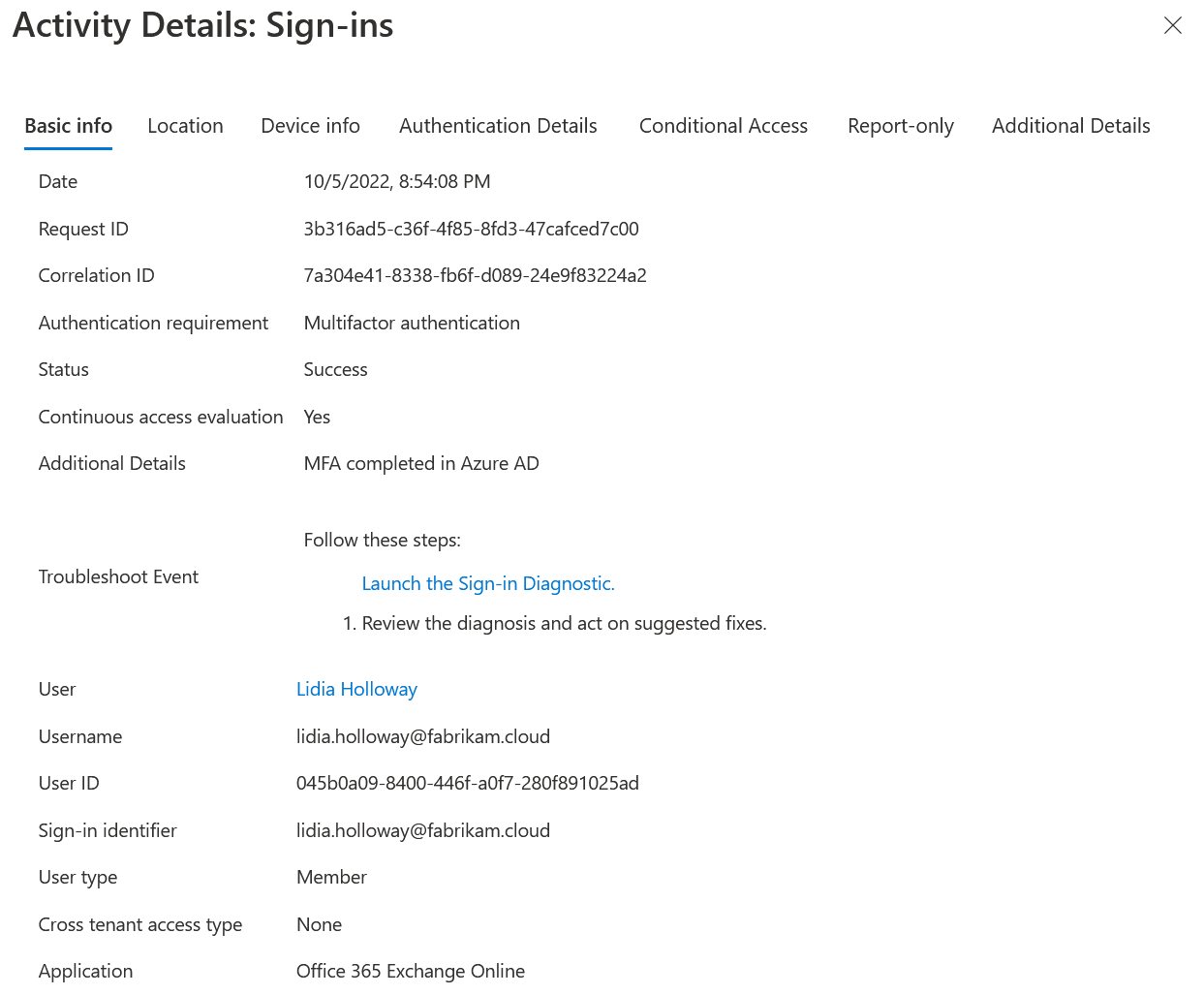
Task: Click the Username email address
Action: 422,736
